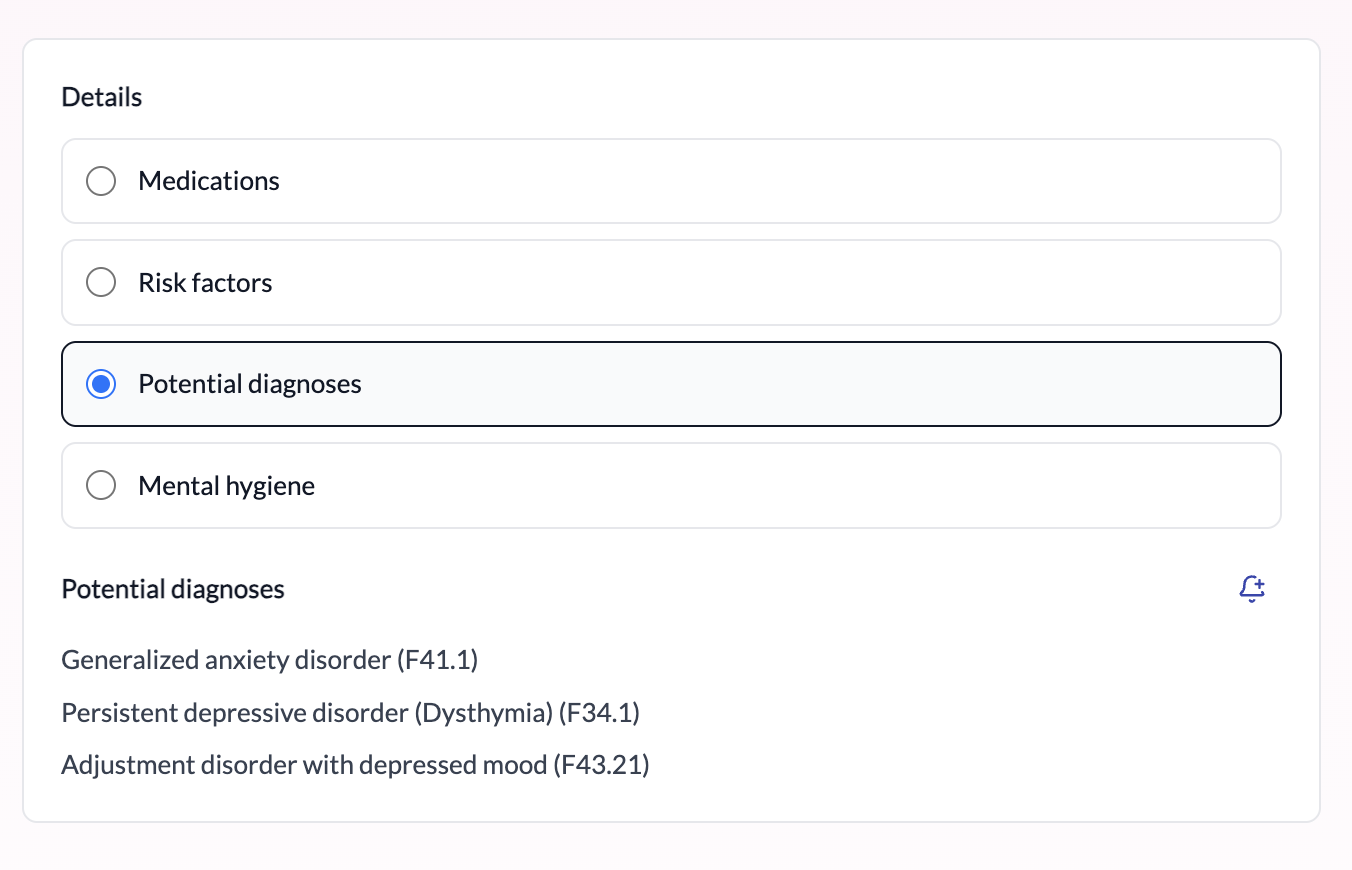The width and height of the screenshot is (1352, 870).
Task: Click the Potential diagnoses section heading
Action: tap(172, 589)
